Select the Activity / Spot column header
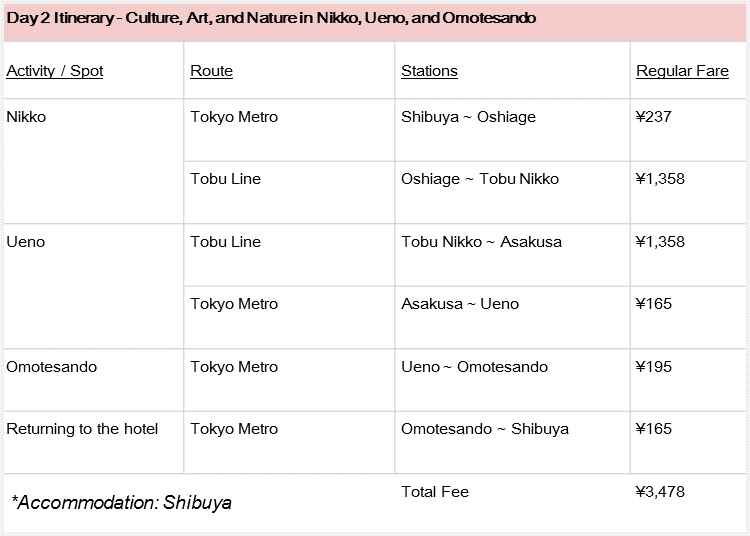 (x=55, y=71)
